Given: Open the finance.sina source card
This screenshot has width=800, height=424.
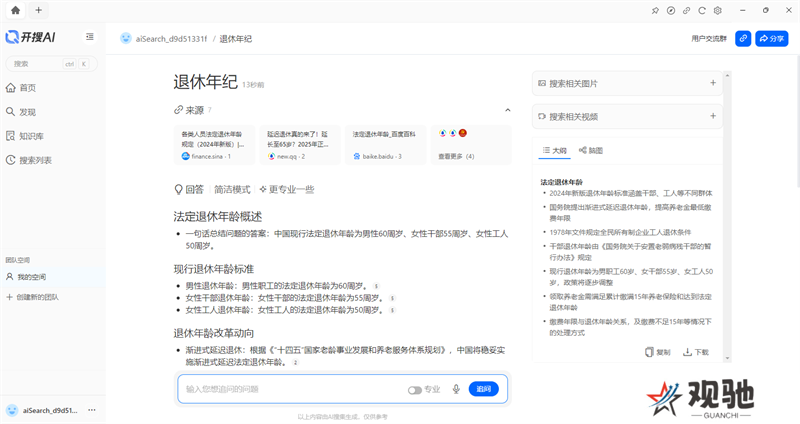Looking at the screenshot, I should [x=215, y=144].
